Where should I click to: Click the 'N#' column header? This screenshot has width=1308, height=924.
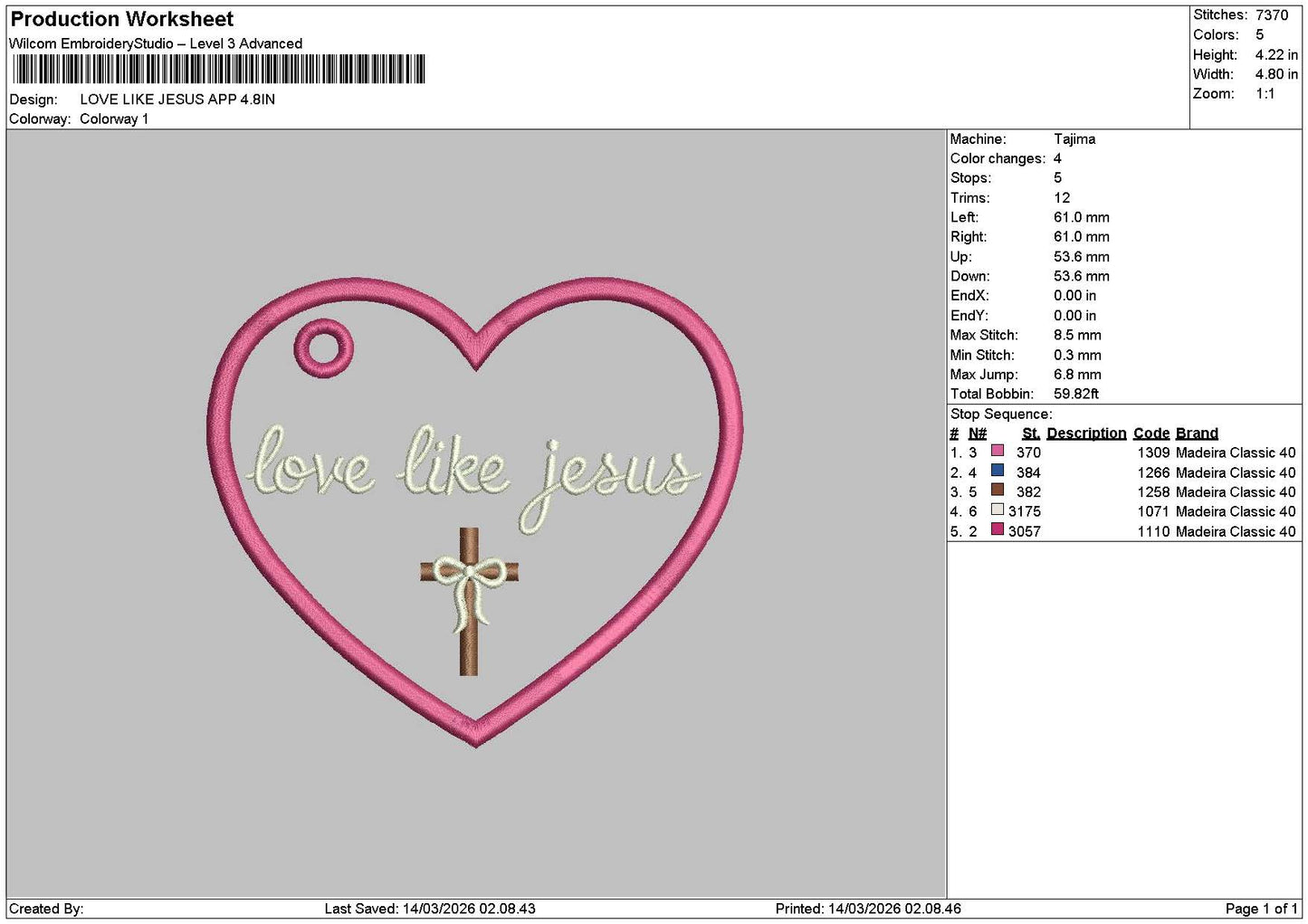point(978,433)
